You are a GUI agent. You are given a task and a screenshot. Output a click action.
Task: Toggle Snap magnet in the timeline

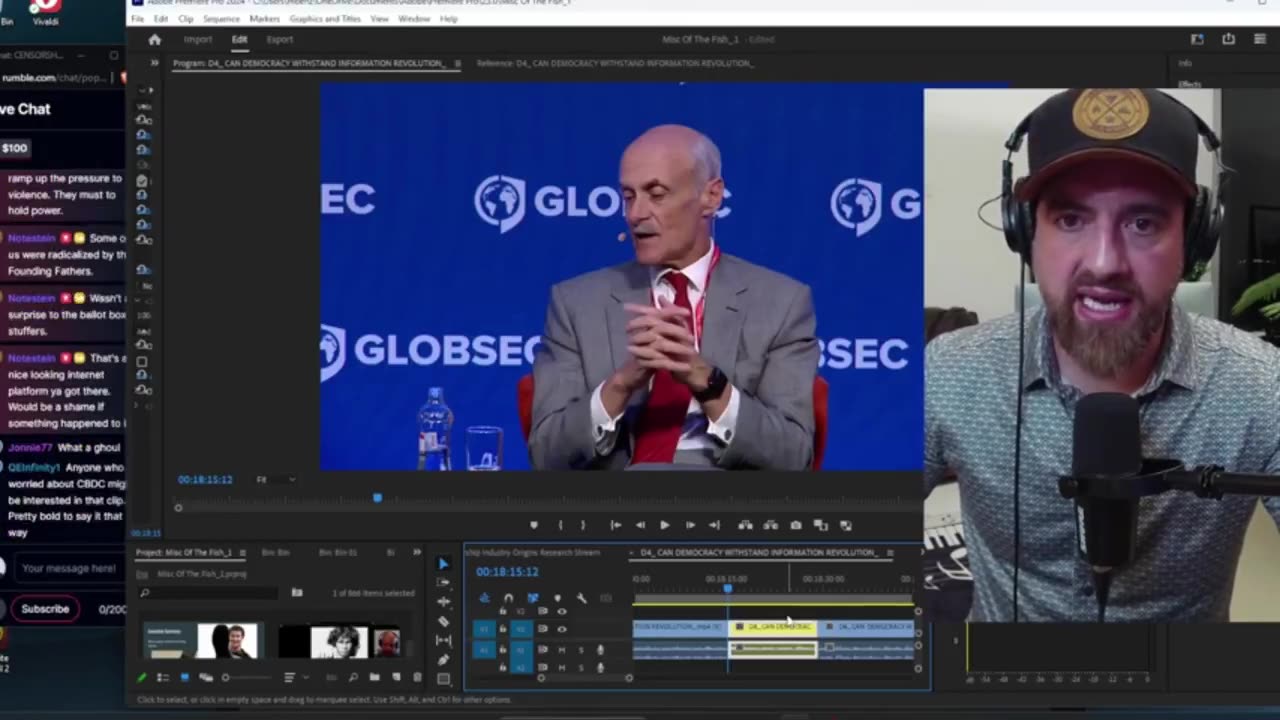(x=508, y=598)
